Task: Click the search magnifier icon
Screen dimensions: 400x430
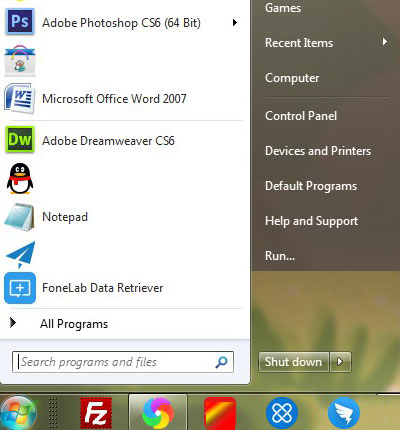Action: pos(221,362)
